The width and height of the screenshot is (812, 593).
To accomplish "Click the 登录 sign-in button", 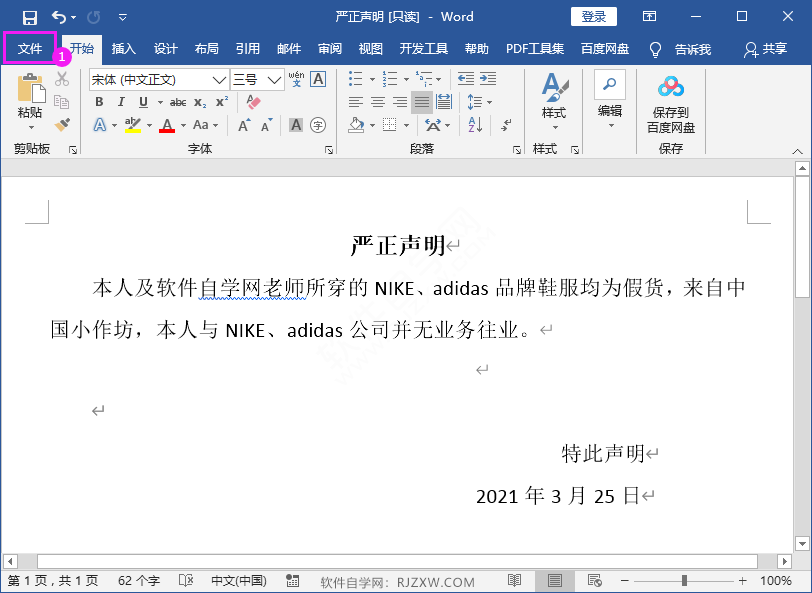I will click(x=593, y=16).
